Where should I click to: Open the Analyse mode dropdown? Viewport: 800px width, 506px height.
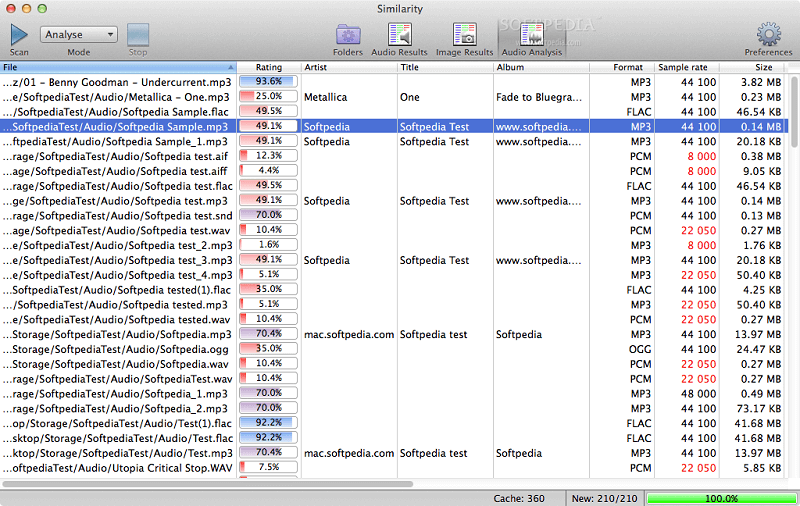tap(79, 34)
